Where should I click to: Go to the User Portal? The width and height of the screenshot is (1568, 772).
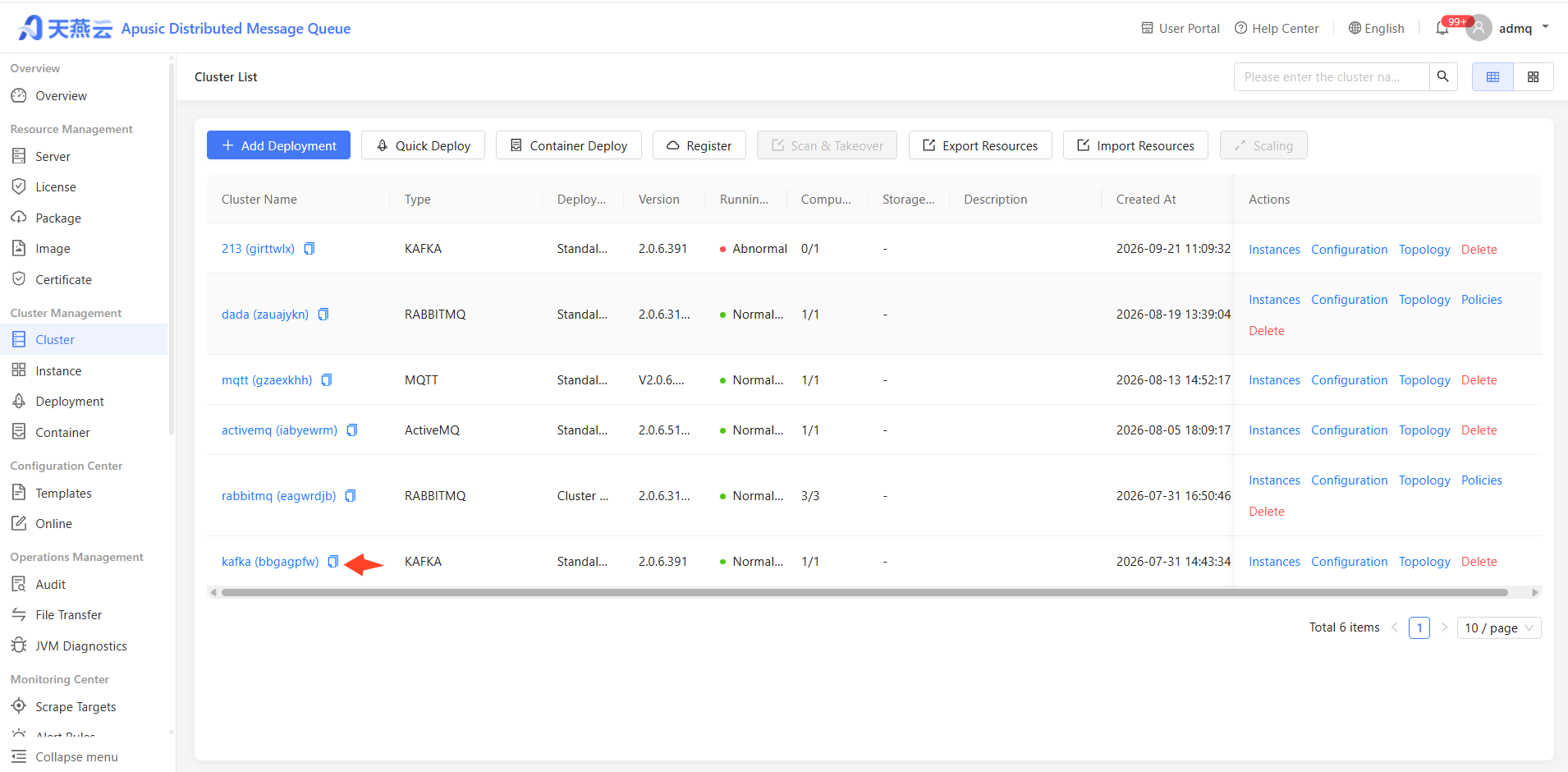point(1181,28)
